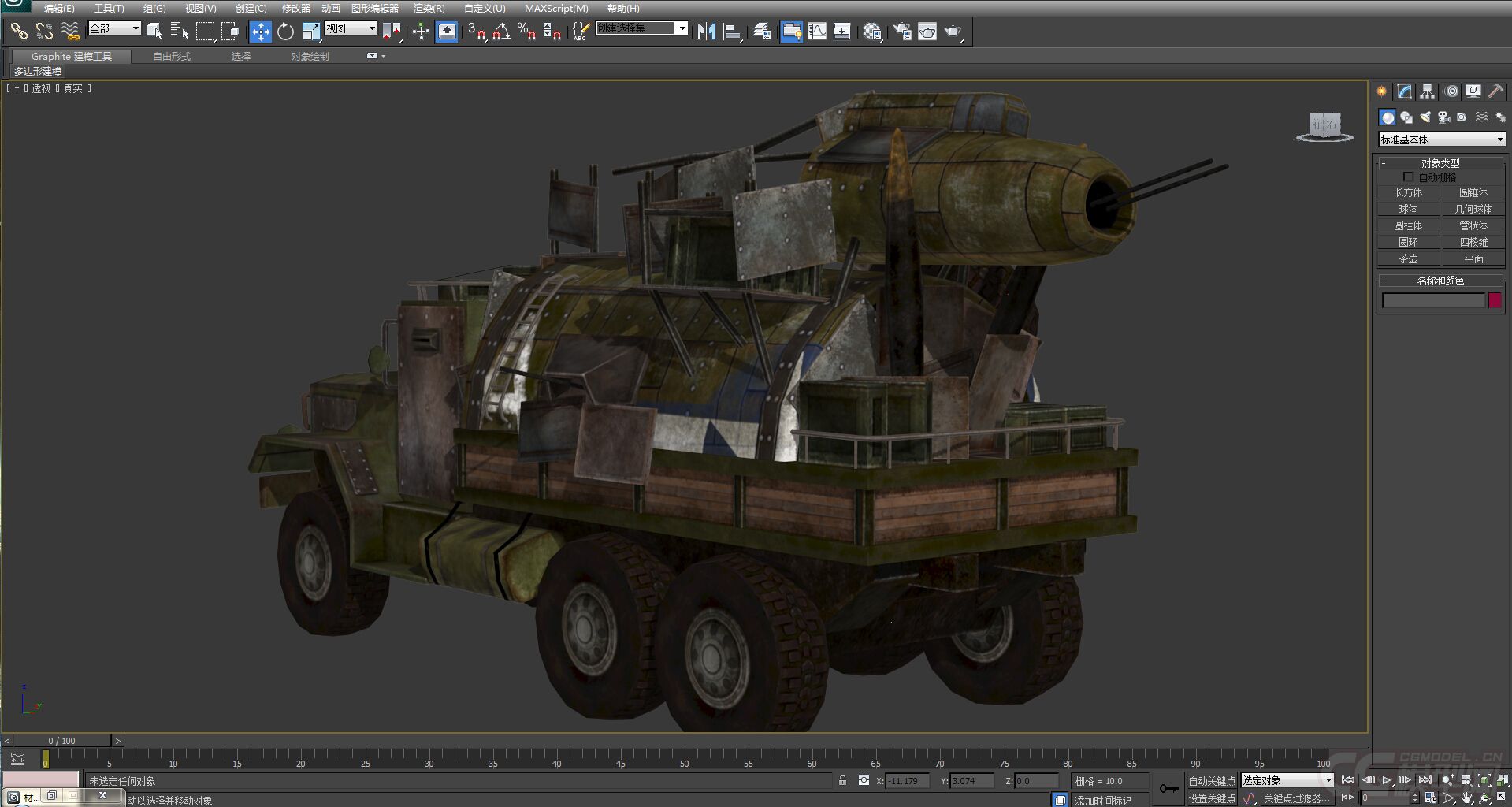Toggle the Spinner Snap button
Screen dimensions: 1512x807
[x=552, y=31]
